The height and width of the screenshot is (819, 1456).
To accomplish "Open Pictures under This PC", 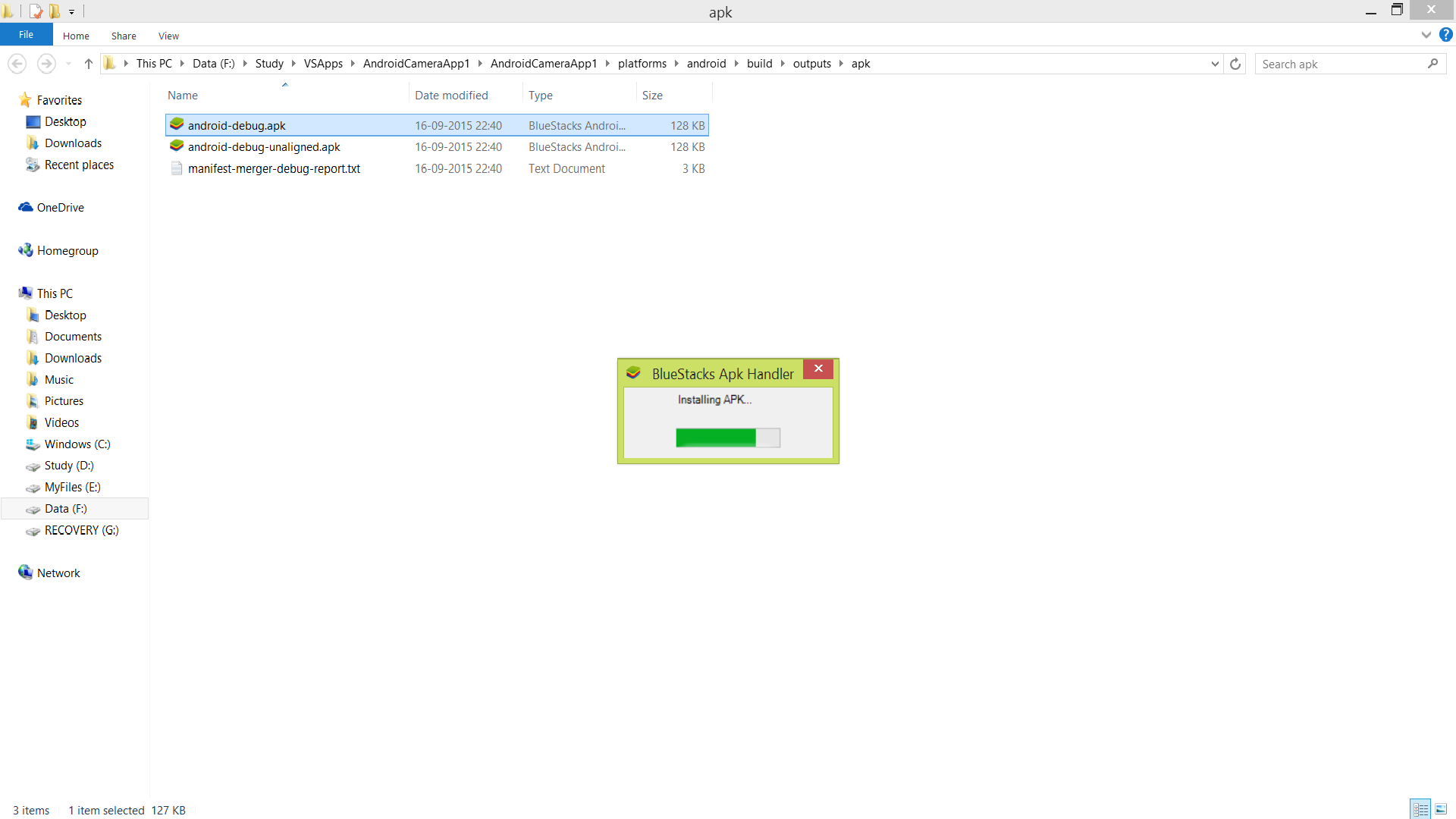I will tap(64, 401).
